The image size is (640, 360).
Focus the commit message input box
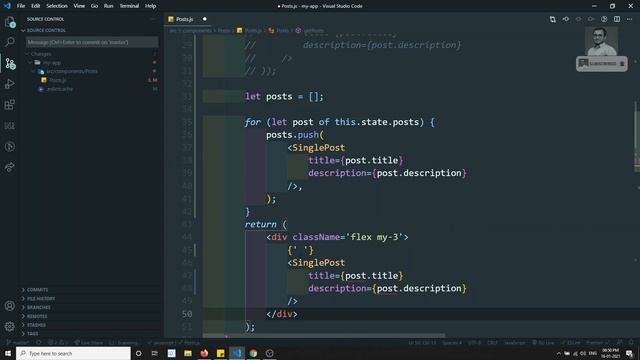pos(92,42)
